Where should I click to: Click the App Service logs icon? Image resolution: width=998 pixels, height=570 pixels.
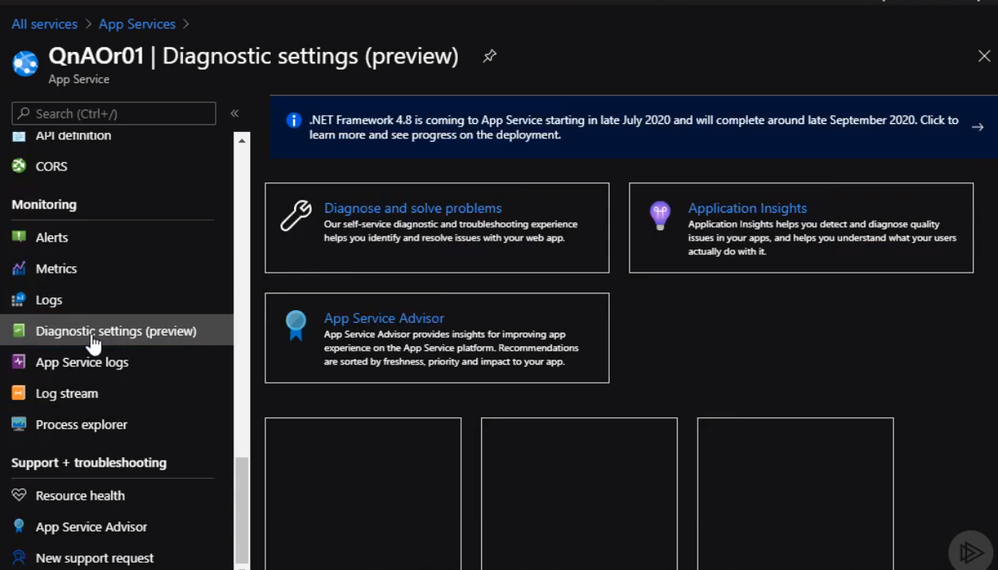click(x=19, y=361)
